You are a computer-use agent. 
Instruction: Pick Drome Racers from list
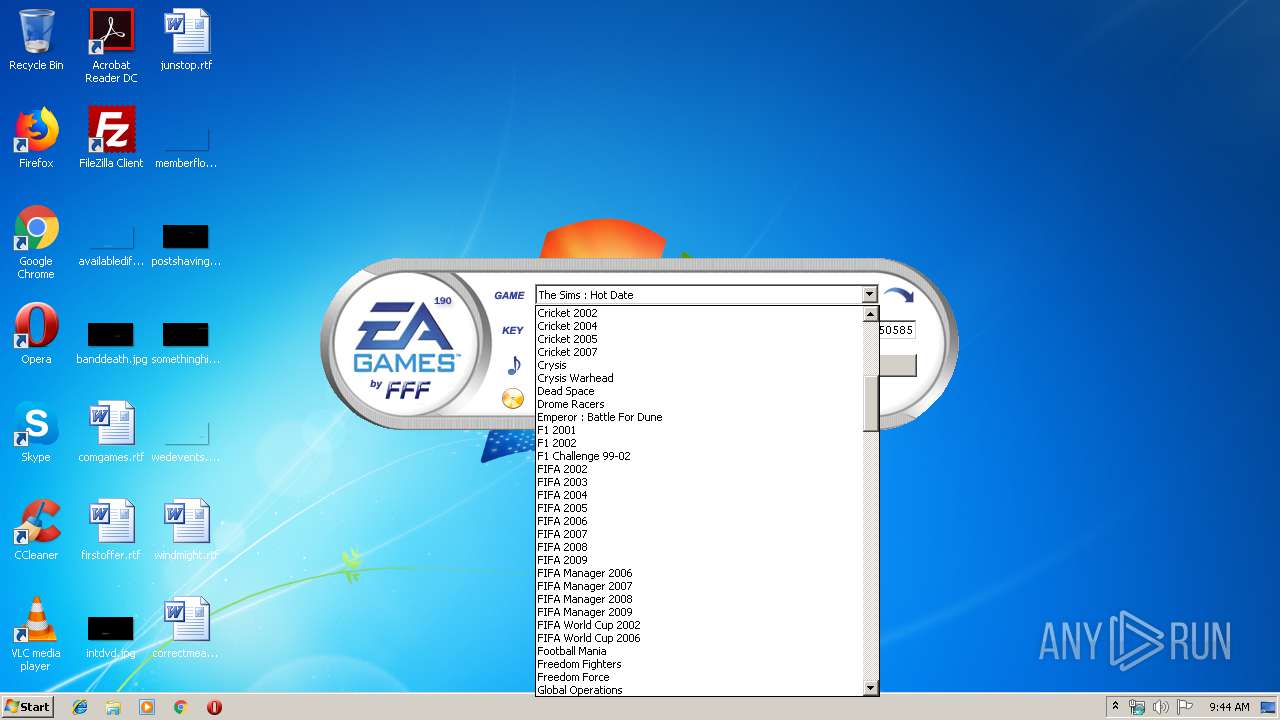pos(570,404)
